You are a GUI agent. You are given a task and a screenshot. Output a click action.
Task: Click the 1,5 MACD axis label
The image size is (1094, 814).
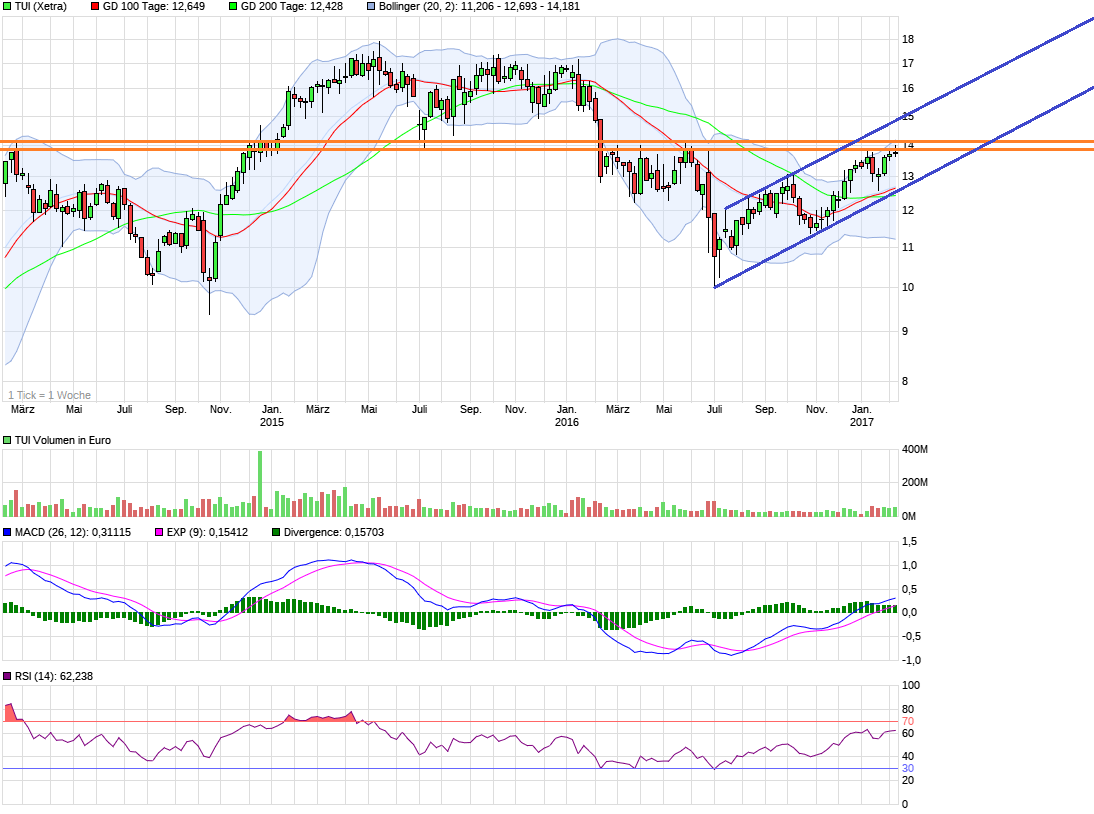click(910, 541)
